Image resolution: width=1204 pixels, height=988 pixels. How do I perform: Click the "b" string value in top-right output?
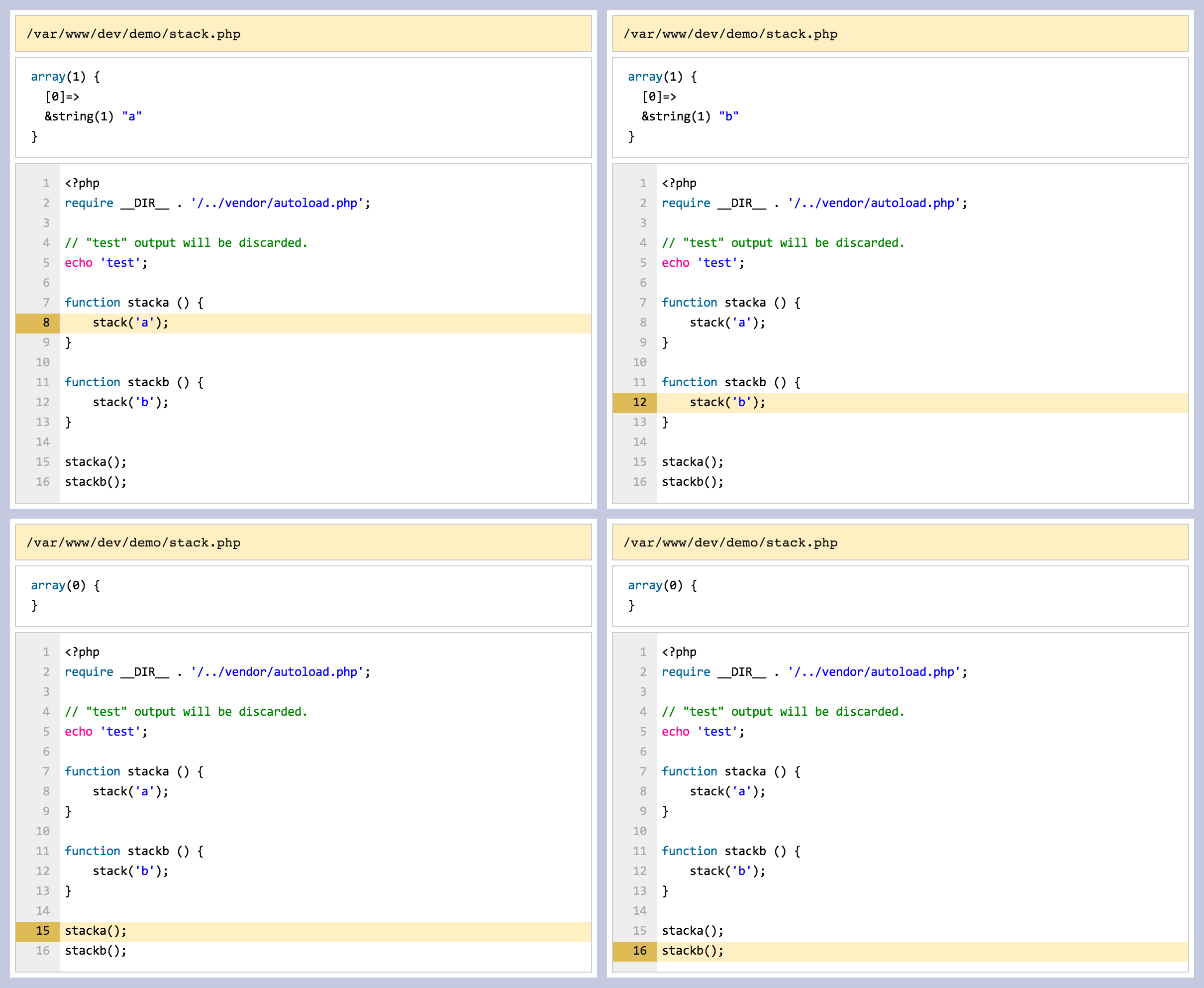coord(728,116)
